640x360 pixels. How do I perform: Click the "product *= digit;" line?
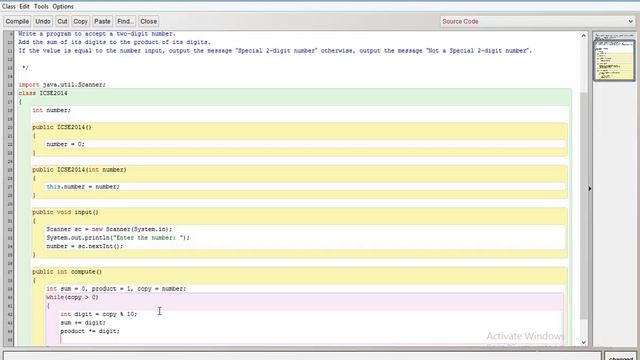pyautogui.click(x=90, y=331)
